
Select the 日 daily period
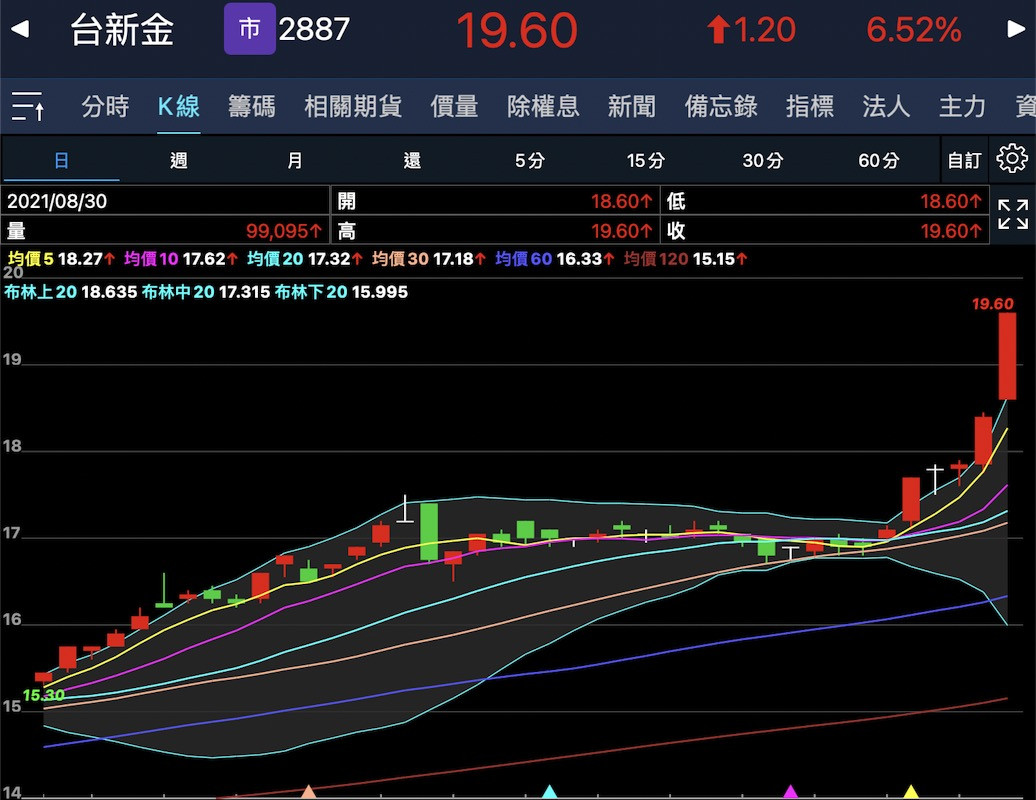[61, 160]
